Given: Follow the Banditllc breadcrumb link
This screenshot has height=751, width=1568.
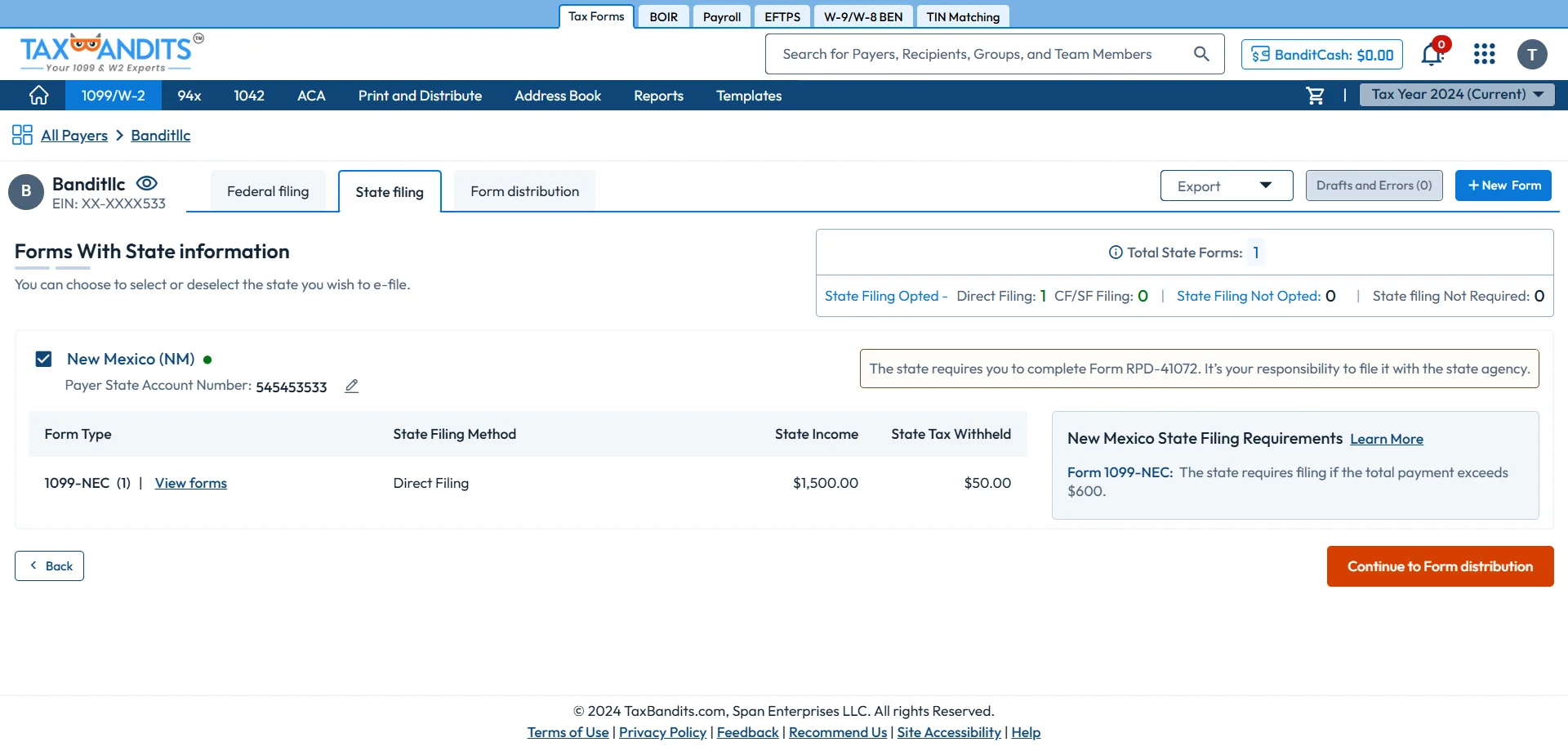Looking at the screenshot, I should (x=160, y=135).
